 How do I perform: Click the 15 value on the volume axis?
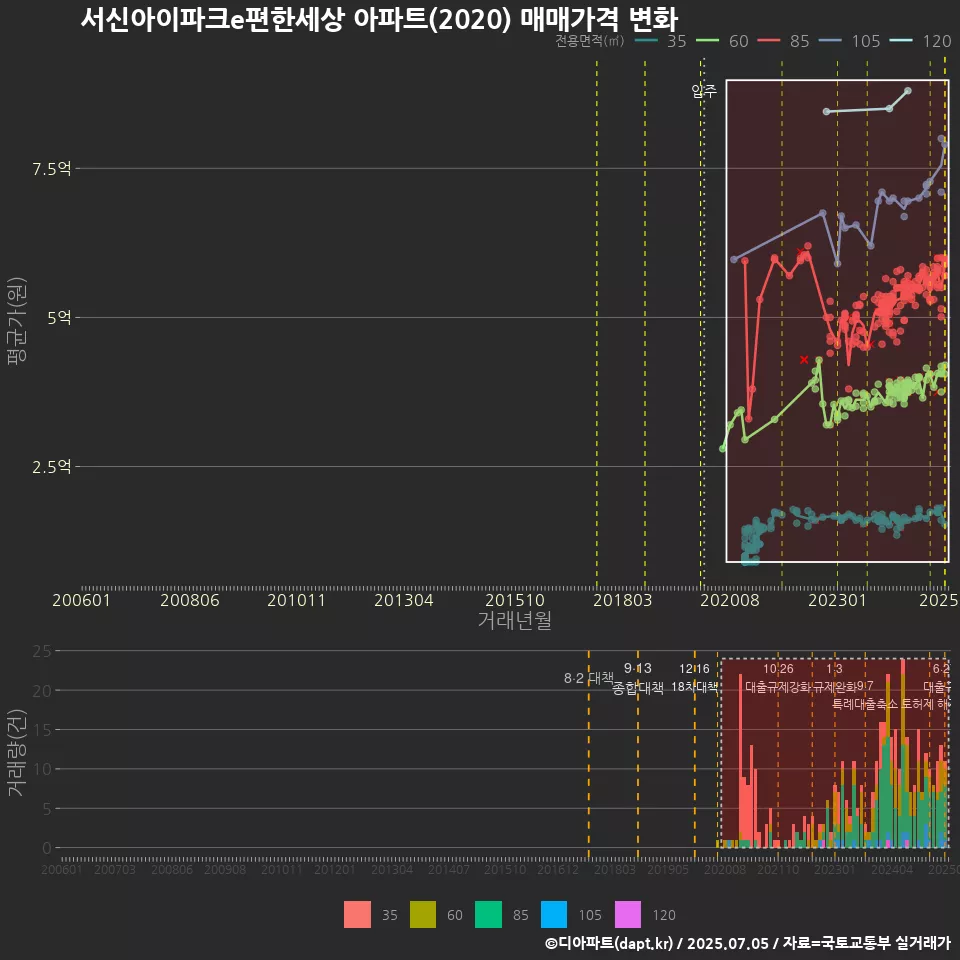pos(42,730)
